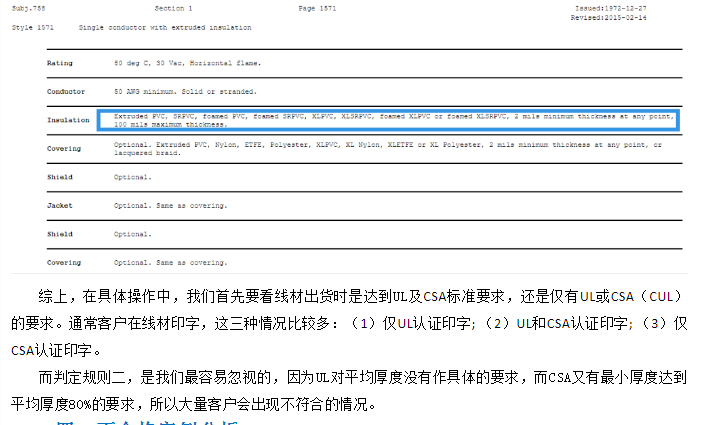The image size is (717, 425).
Task: Click the Jacket row label
Action: pyautogui.click(x=60, y=206)
